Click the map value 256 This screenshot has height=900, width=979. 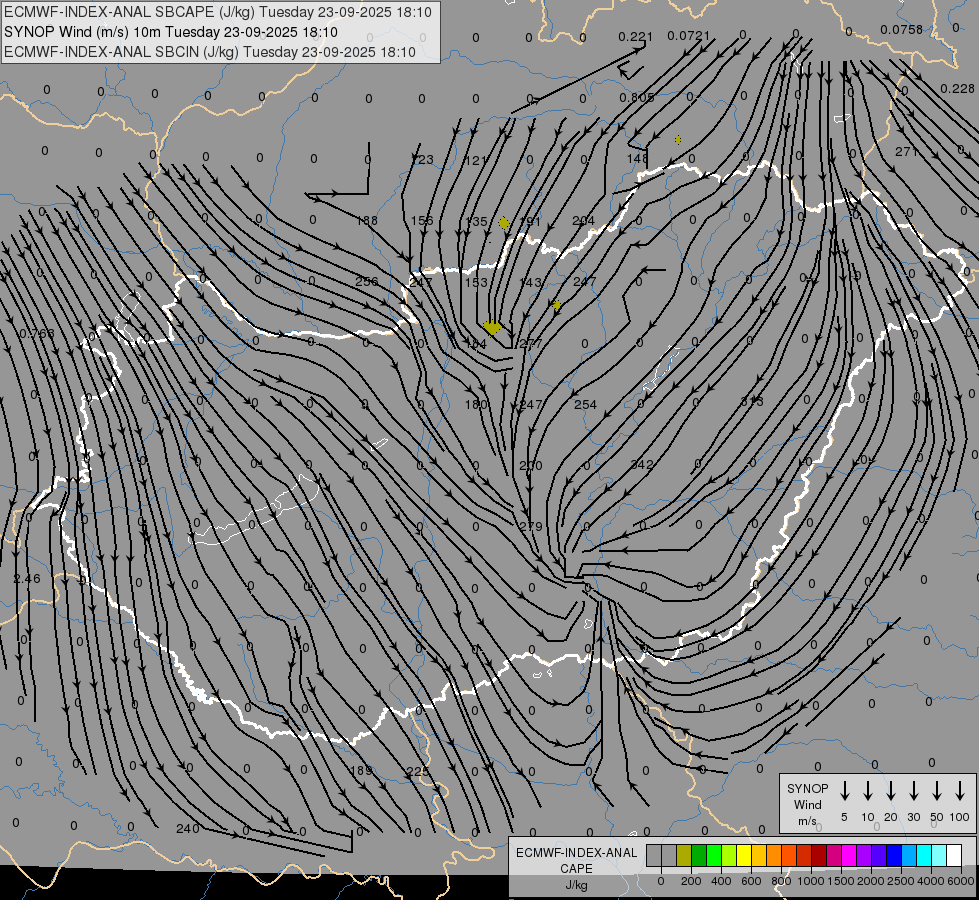tap(367, 281)
